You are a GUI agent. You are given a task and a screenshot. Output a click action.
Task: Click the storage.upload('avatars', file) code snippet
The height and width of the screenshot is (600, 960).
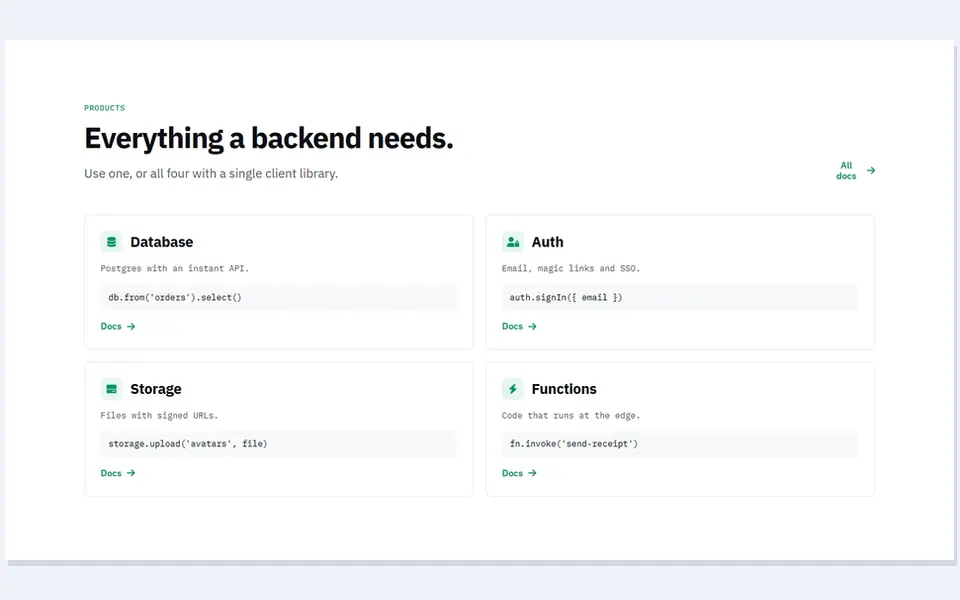coord(279,444)
